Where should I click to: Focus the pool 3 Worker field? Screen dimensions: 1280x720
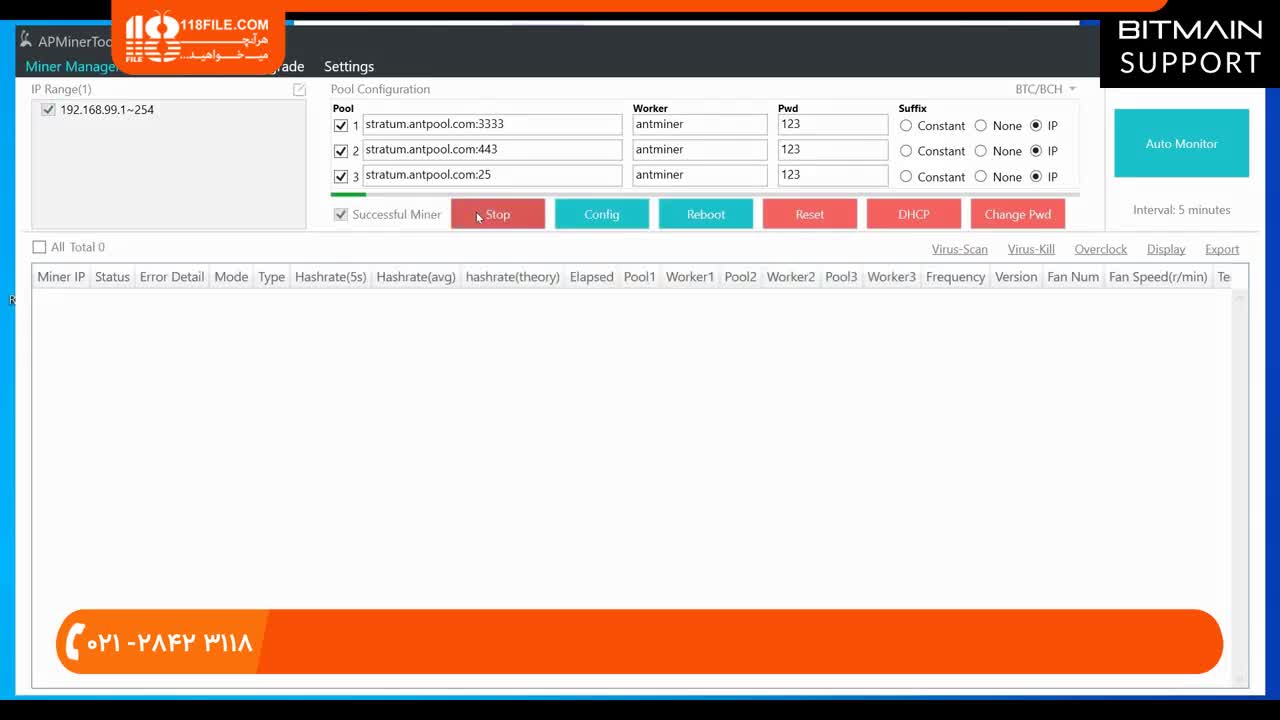pyautogui.click(x=700, y=175)
